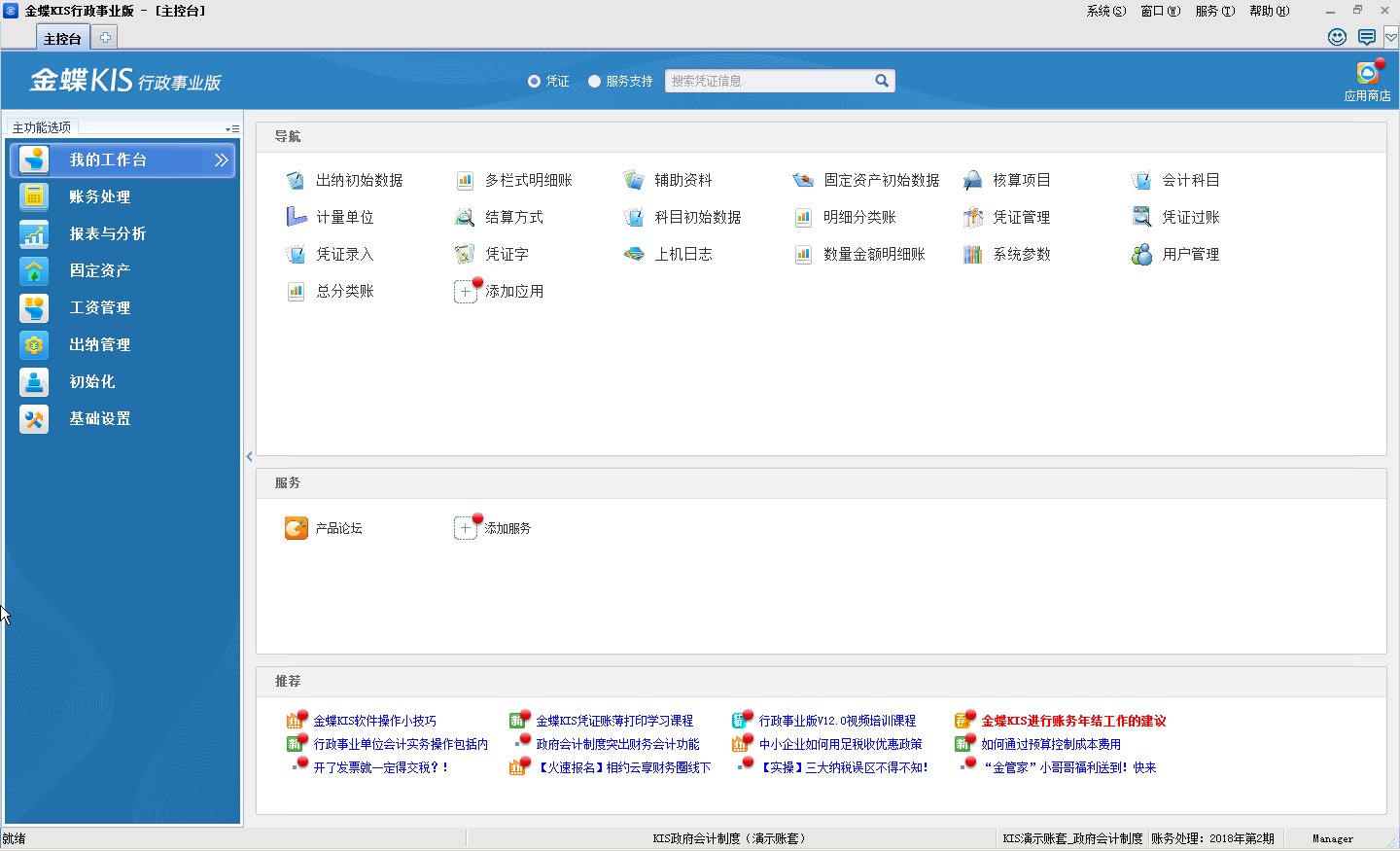Click status bar text 账务处理：2018年第2期
The width and height of the screenshot is (1400, 851).
1212,838
